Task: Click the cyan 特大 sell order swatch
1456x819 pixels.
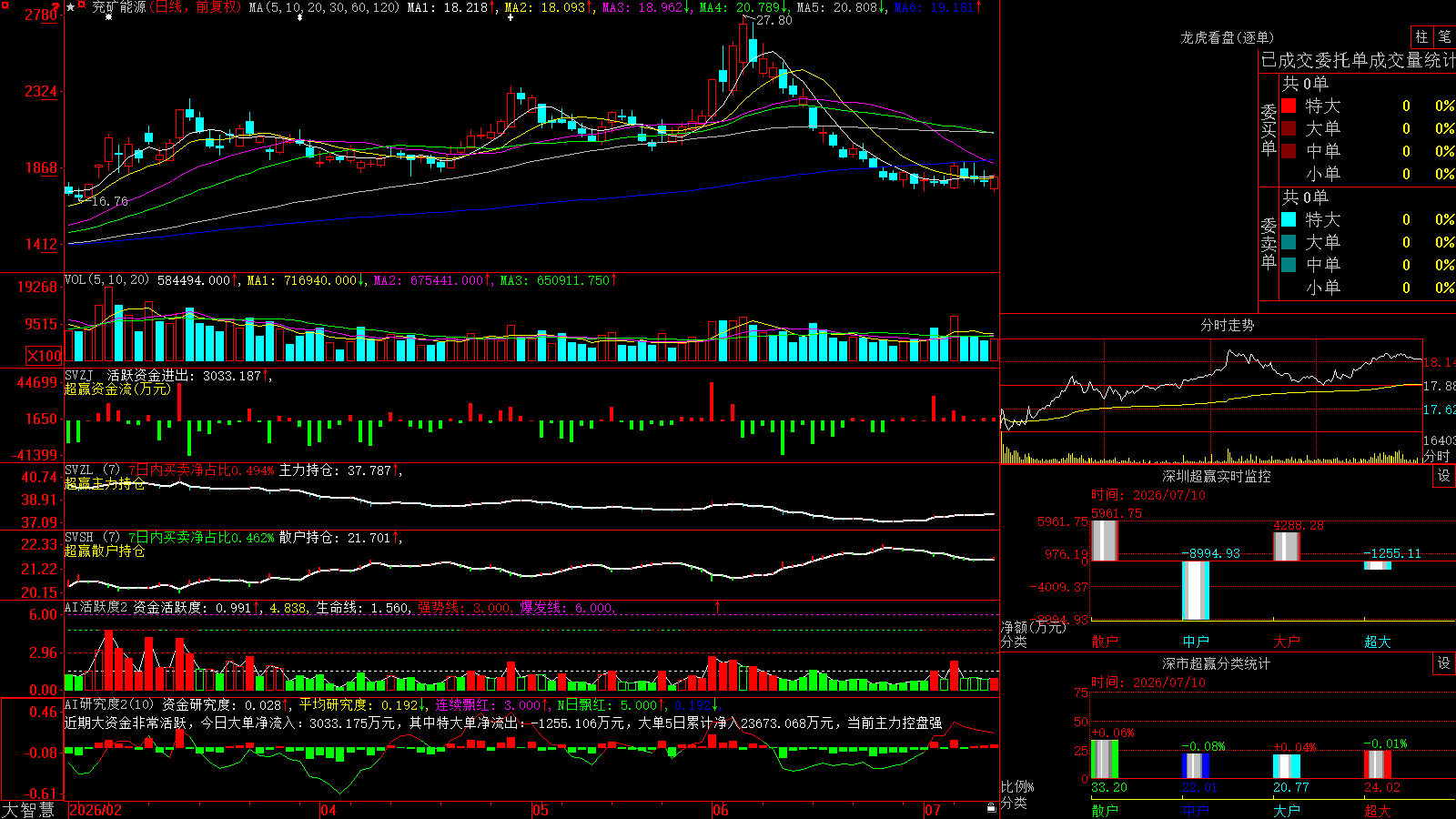Action: [x=1289, y=219]
